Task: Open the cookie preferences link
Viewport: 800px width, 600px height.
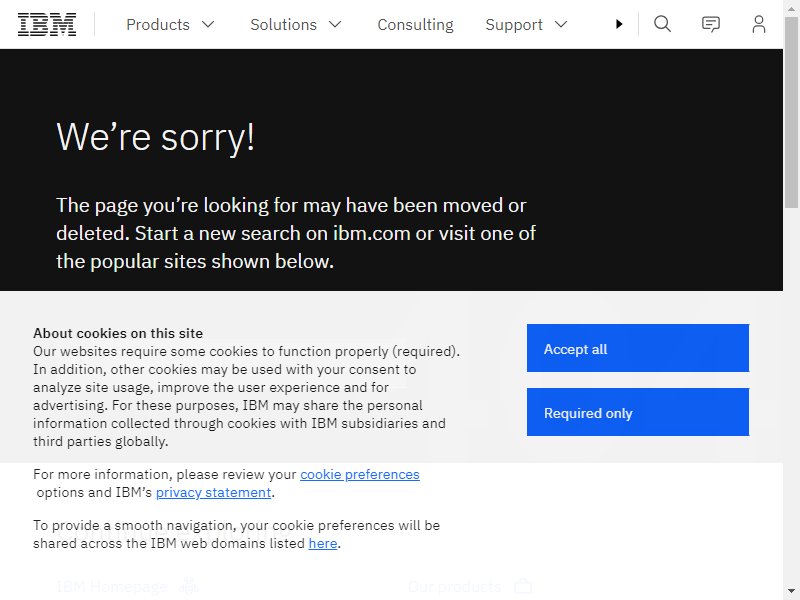Action: click(x=360, y=474)
